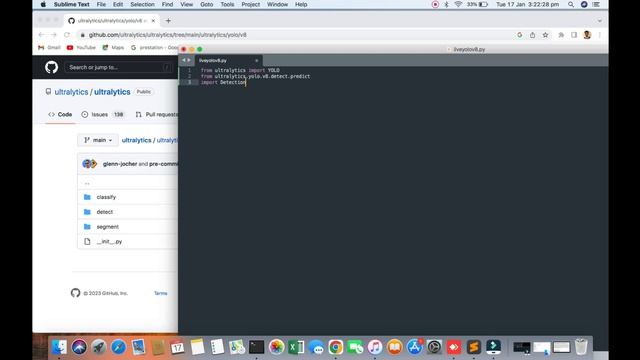This screenshot has width=640, height=360.
Task: Open red AnyDesk icon in Dock
Action: (x=454, y=347)
